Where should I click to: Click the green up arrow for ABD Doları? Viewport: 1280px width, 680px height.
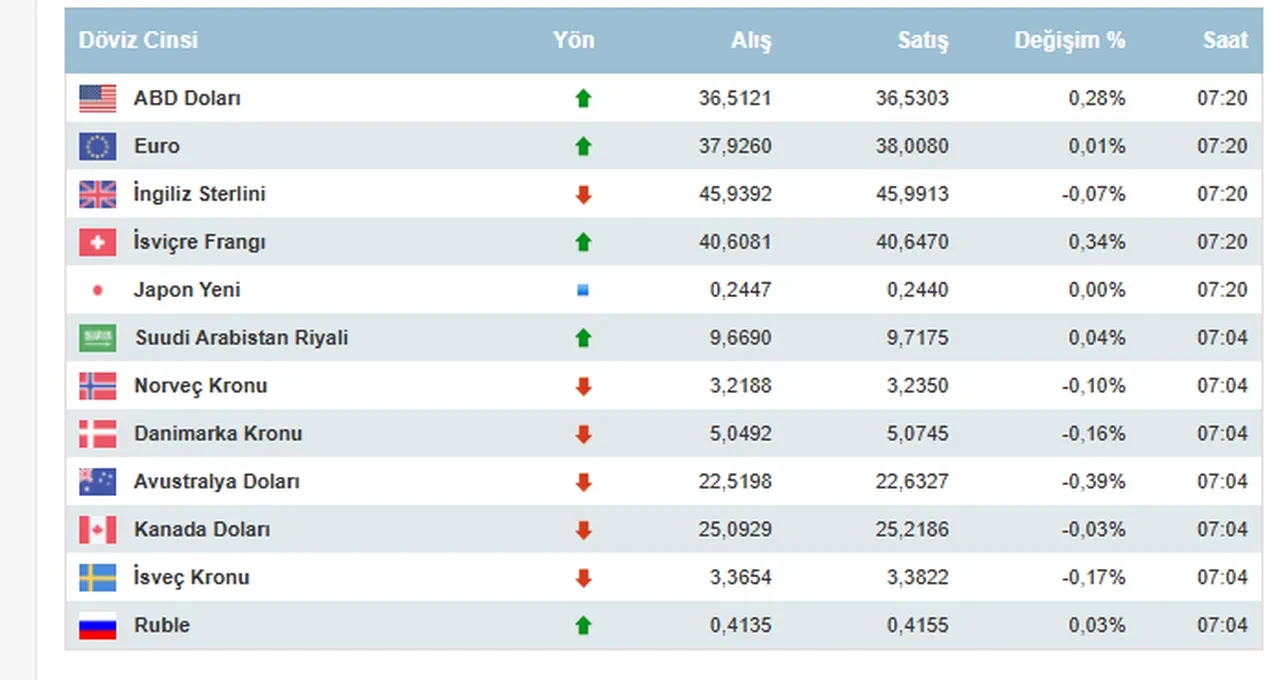pos(583,98)
